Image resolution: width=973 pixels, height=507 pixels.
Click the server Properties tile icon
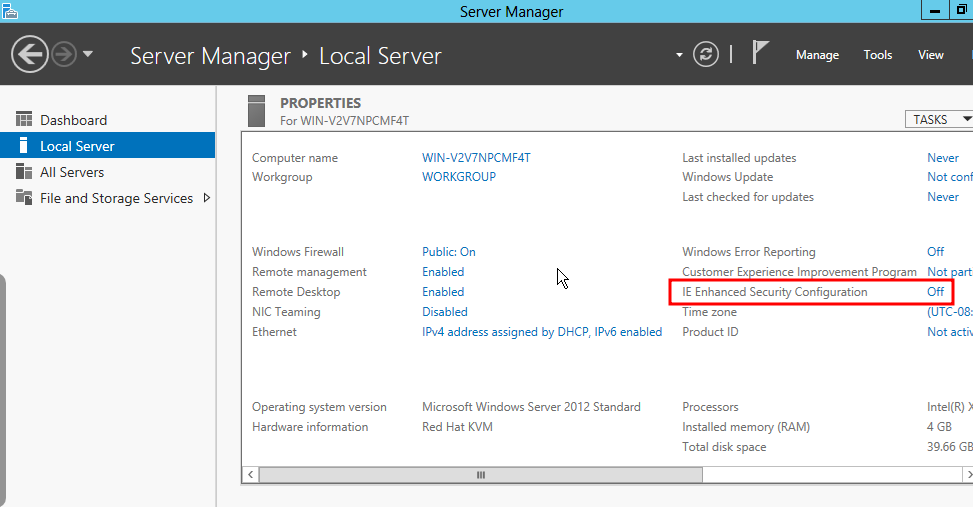point(257,110)
